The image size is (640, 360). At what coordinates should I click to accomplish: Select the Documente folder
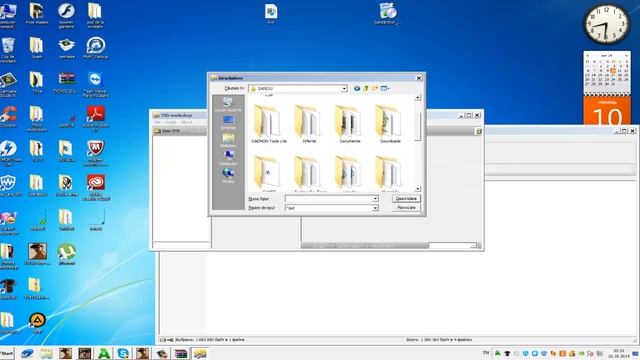pyautogui.click(x=350, y=124)
